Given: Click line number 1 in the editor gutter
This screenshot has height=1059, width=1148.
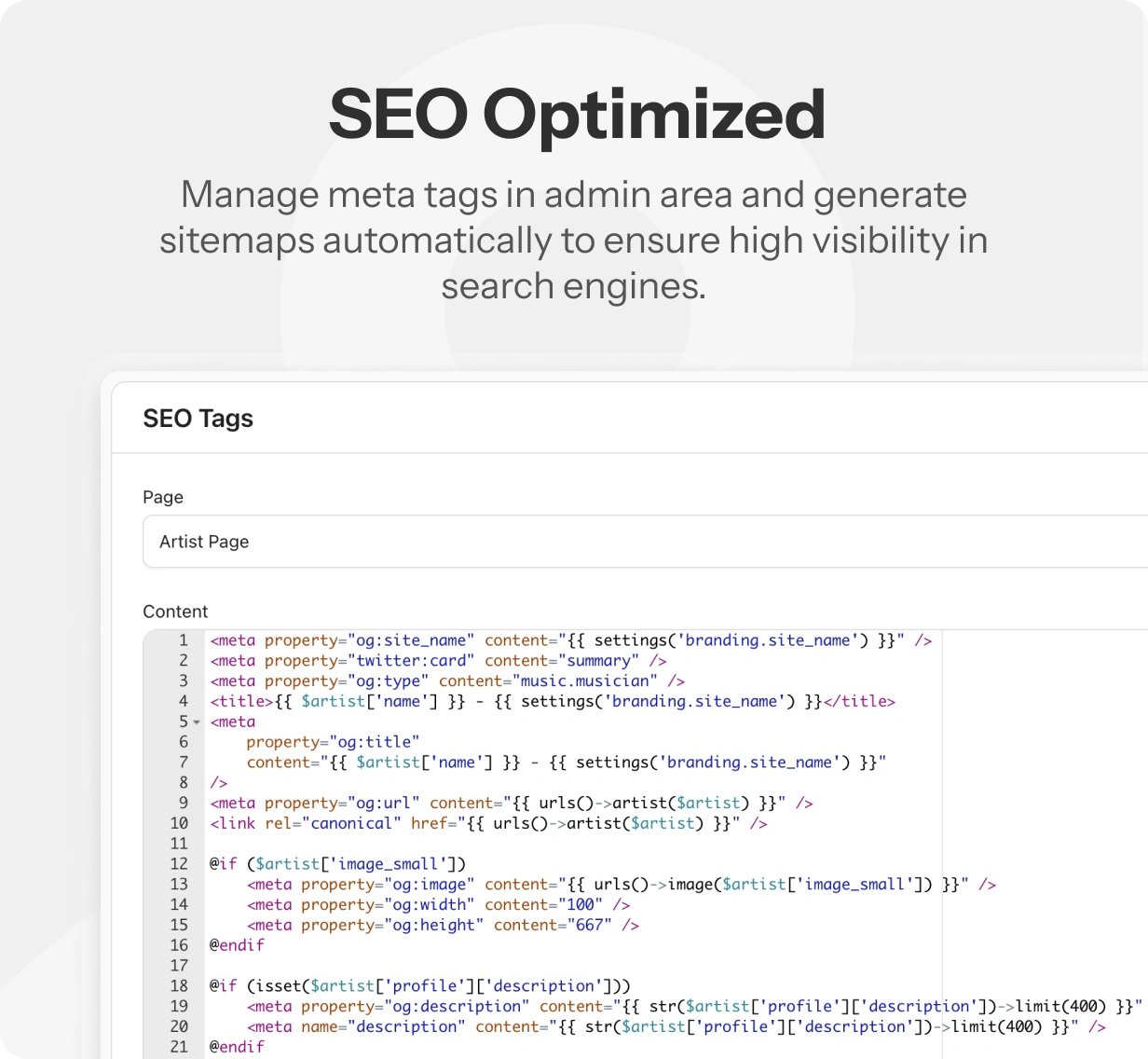Looking at the screenshot, I should click(x=183, y=640).
